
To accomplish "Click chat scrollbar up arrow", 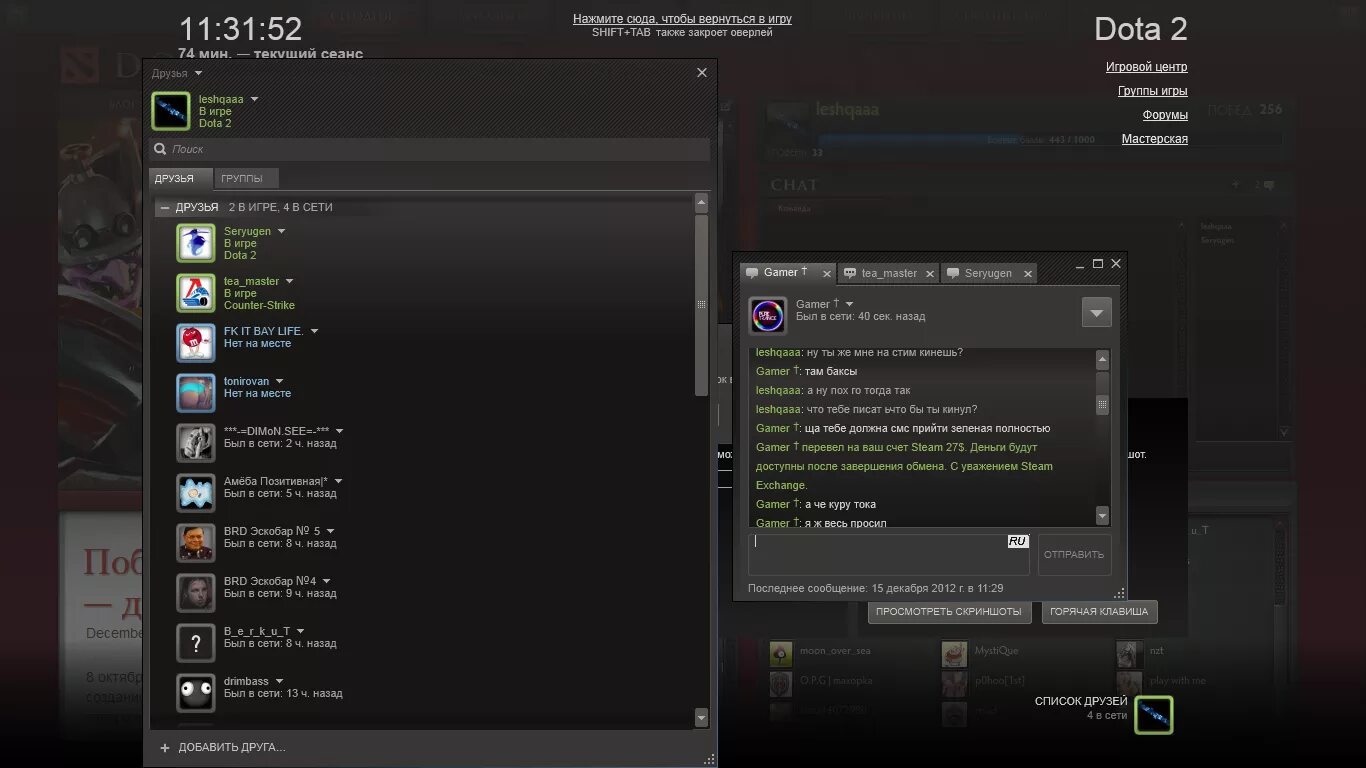I will pyautogui.click(x=1102, y=360).
